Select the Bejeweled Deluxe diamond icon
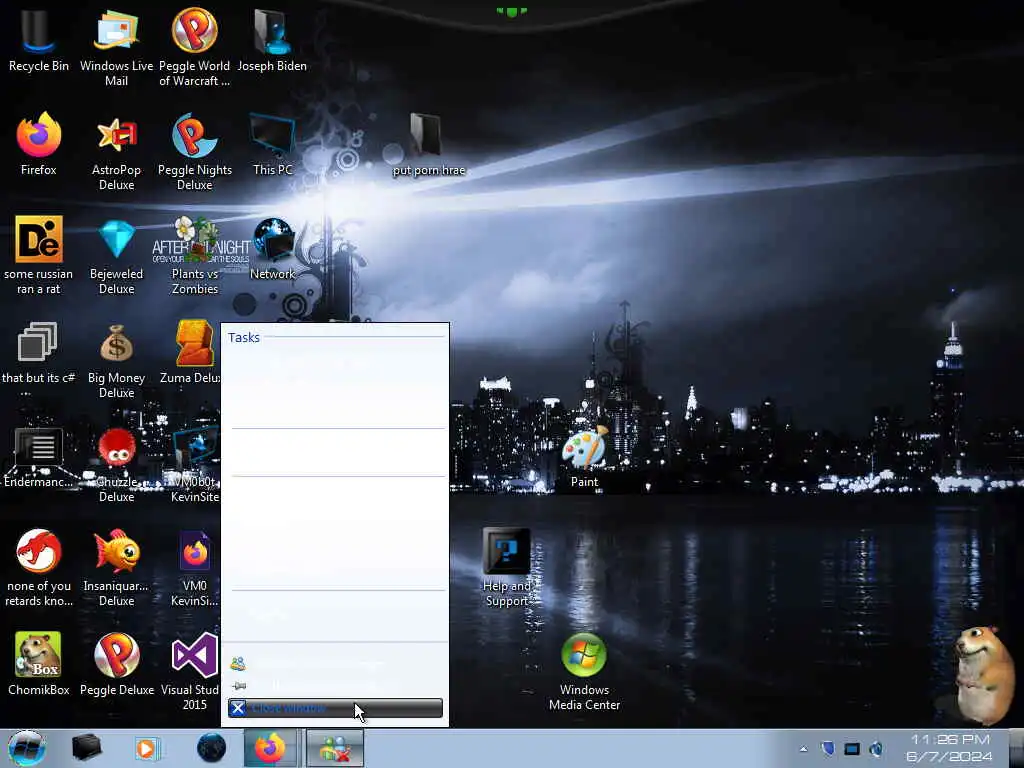Image resolution: width=1024 pixels, height=768 pixels. click(116, 255)
